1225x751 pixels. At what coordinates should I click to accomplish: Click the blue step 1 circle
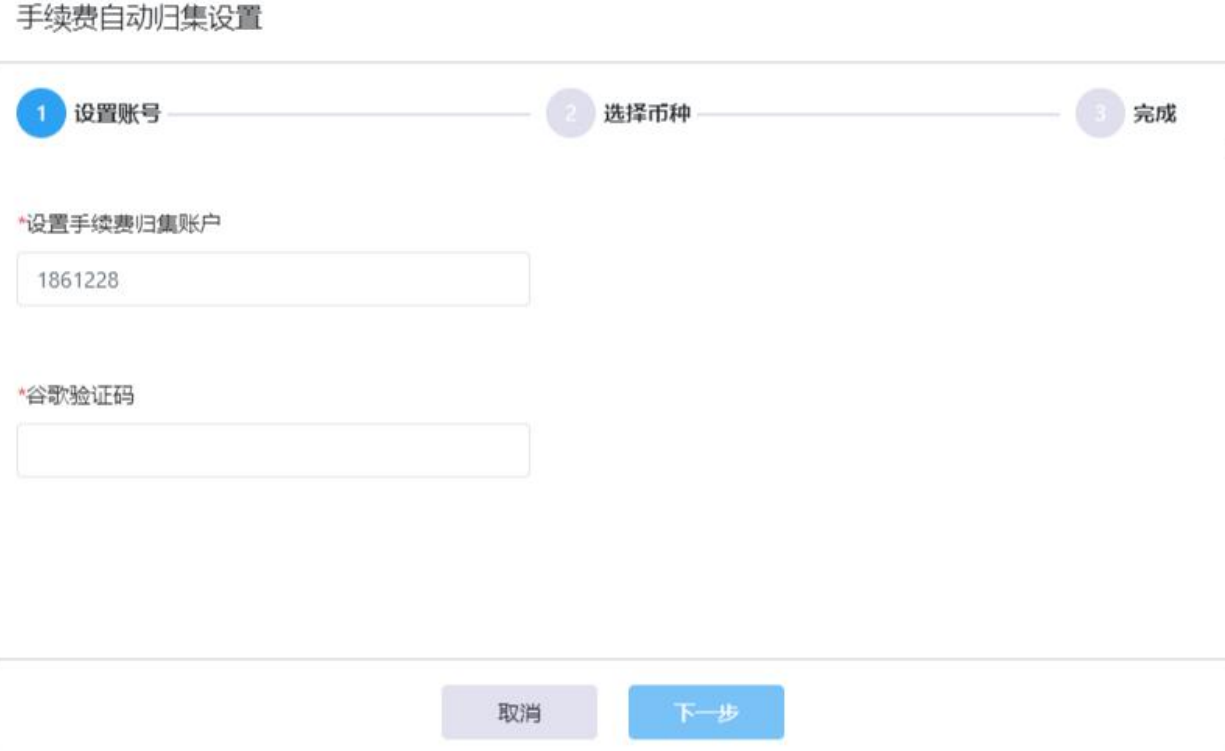(x=41, y=114)
